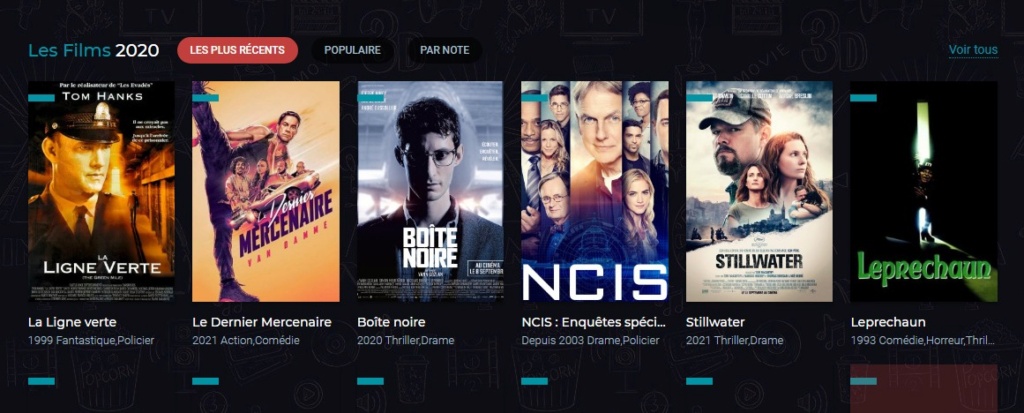Open the Leprechaun movie poster
The width and height of the screenshot is (1024, 413).
(924, 191)
